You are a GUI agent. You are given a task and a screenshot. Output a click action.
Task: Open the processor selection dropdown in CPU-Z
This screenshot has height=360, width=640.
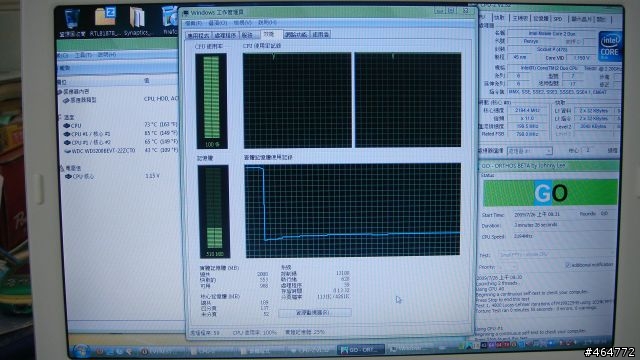(x=530, y=151)
